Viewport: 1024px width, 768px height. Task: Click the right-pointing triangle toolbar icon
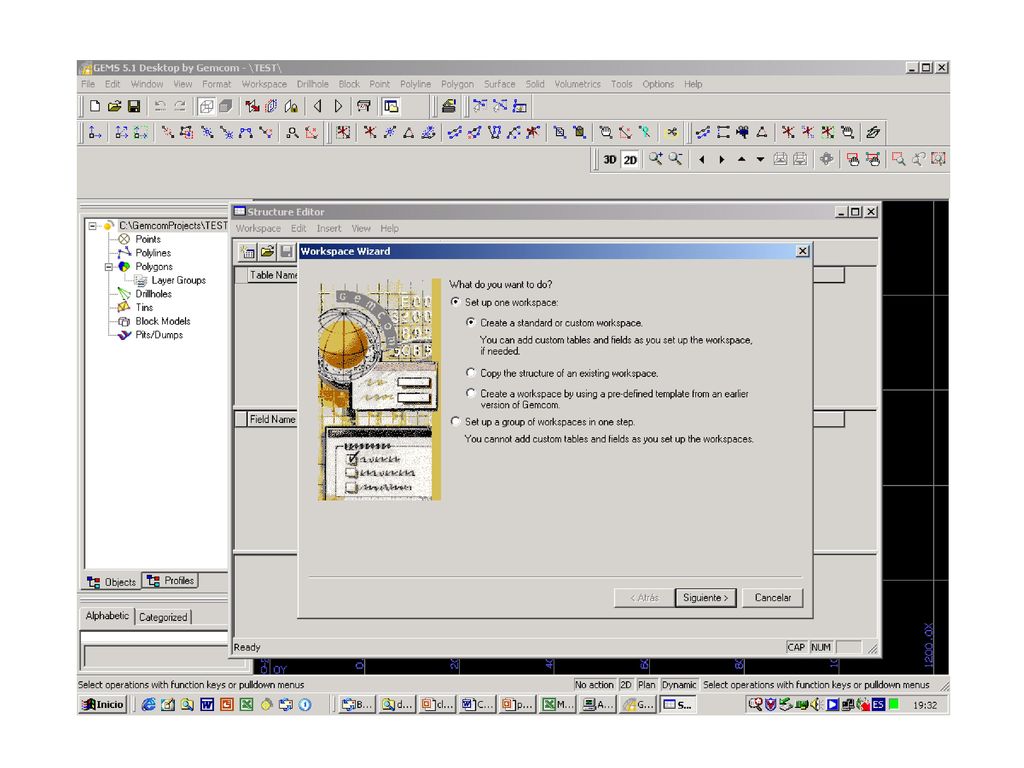click(x=338, y=106)
